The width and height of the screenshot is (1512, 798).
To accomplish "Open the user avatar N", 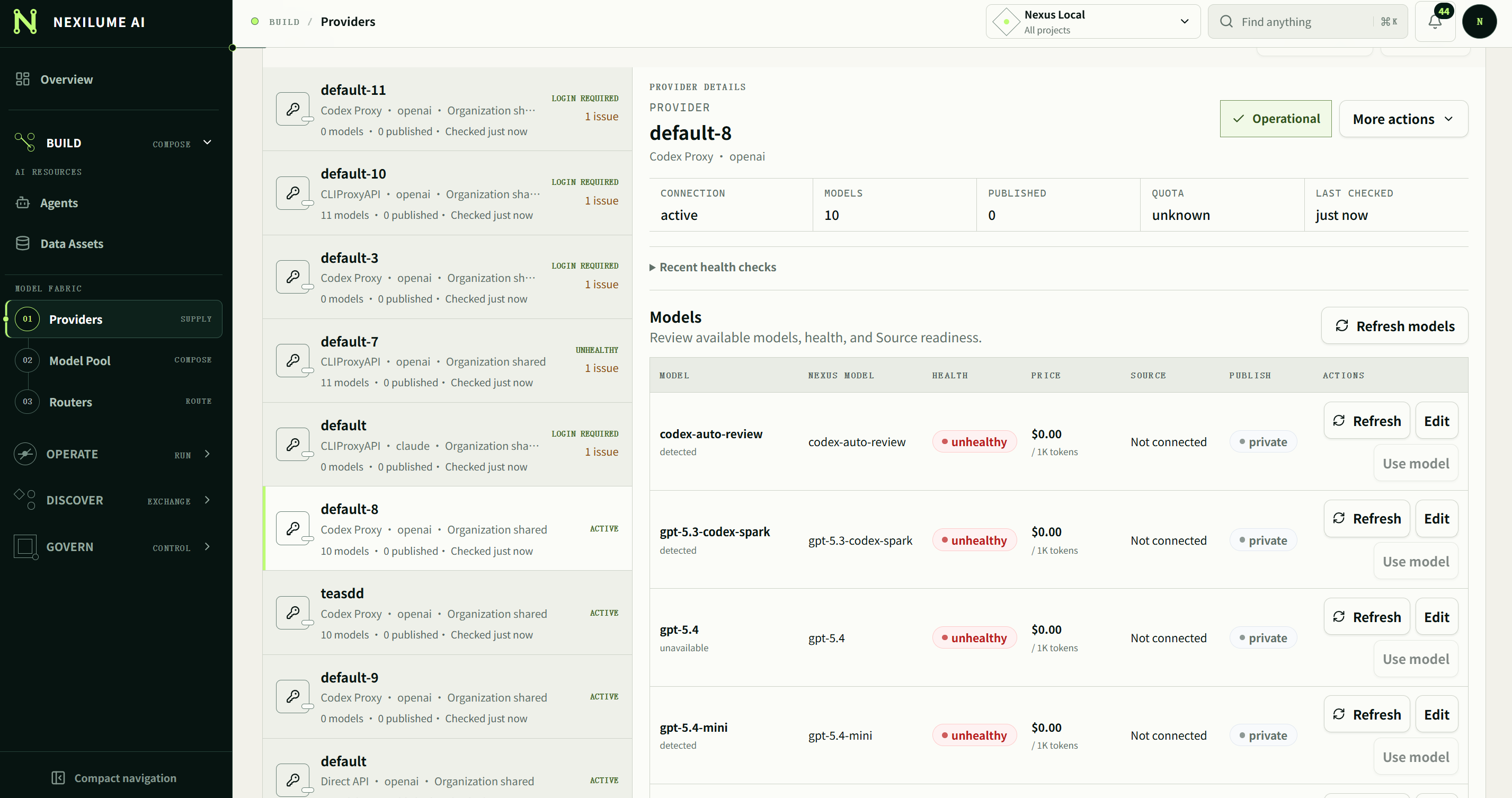I will (x=1479, y=22).
